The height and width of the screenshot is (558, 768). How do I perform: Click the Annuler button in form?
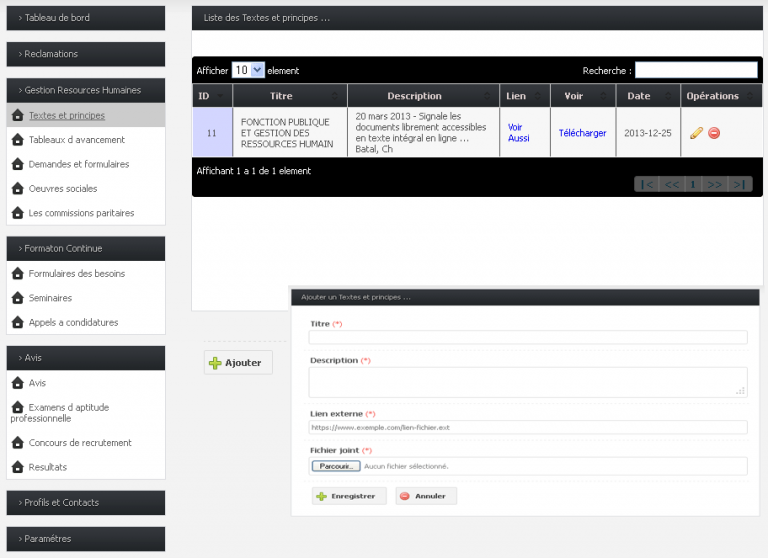click(x=426, y=496)
